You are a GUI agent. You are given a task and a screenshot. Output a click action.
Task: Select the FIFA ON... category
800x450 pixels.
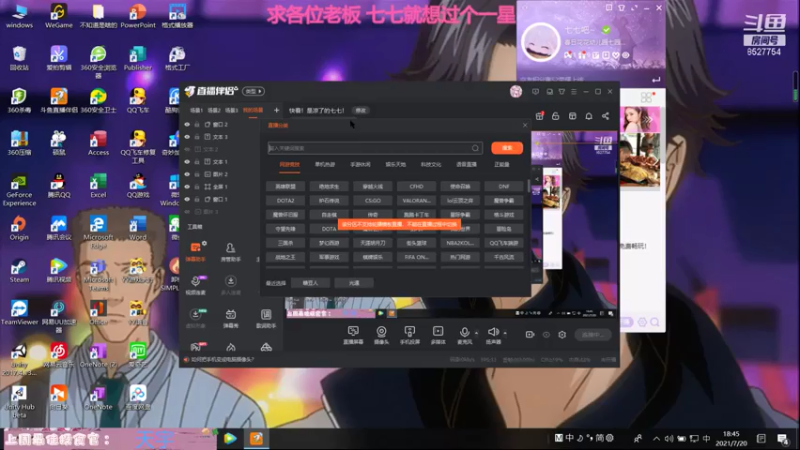pos(416,257)
